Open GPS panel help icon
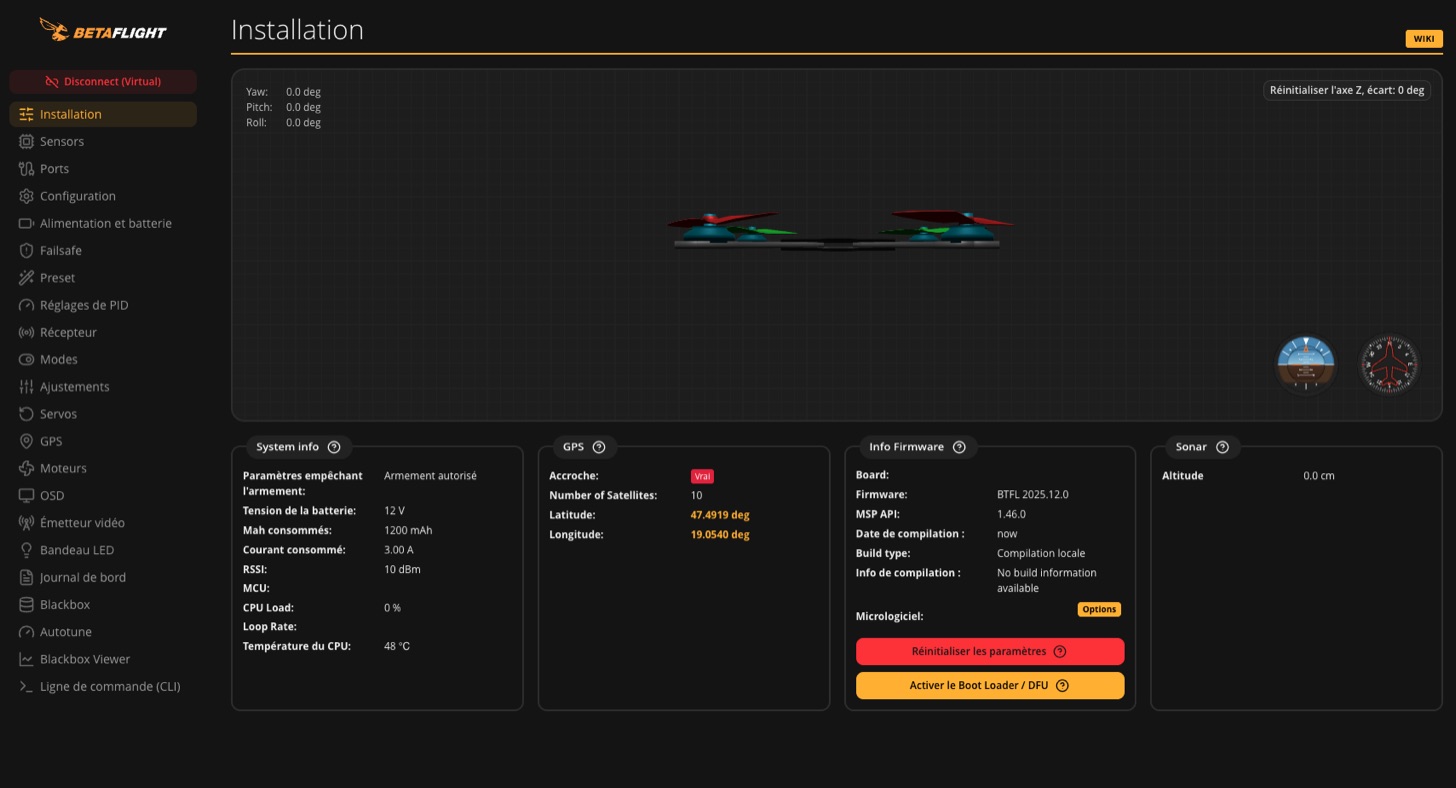The height and width of the screenshot is (788, 1456). point(599,447)
